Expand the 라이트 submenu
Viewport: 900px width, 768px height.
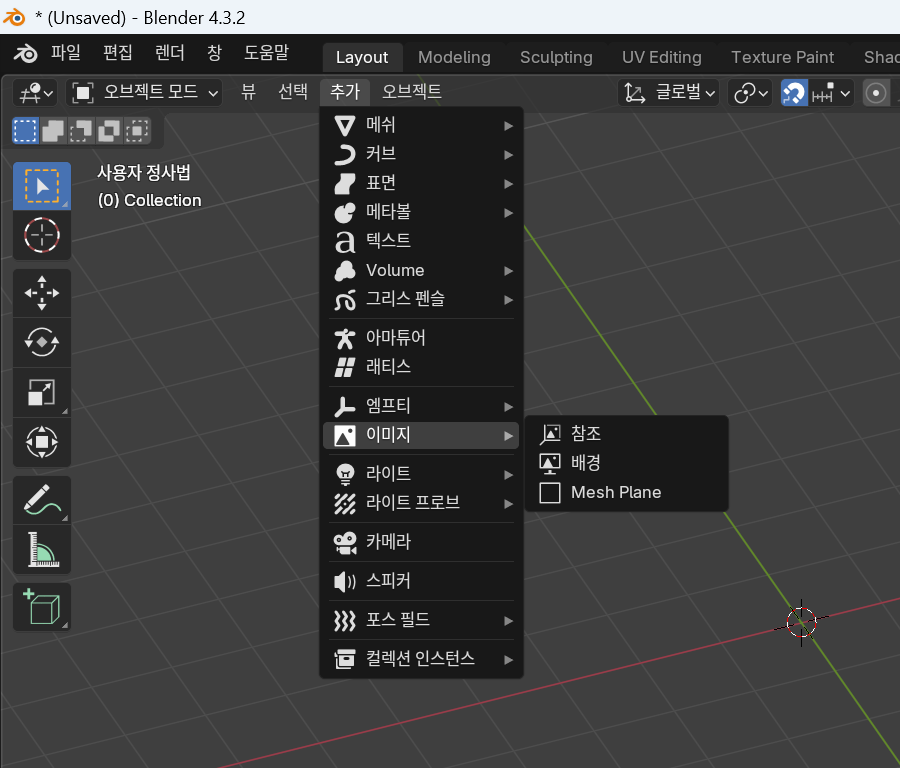point(421,474)
